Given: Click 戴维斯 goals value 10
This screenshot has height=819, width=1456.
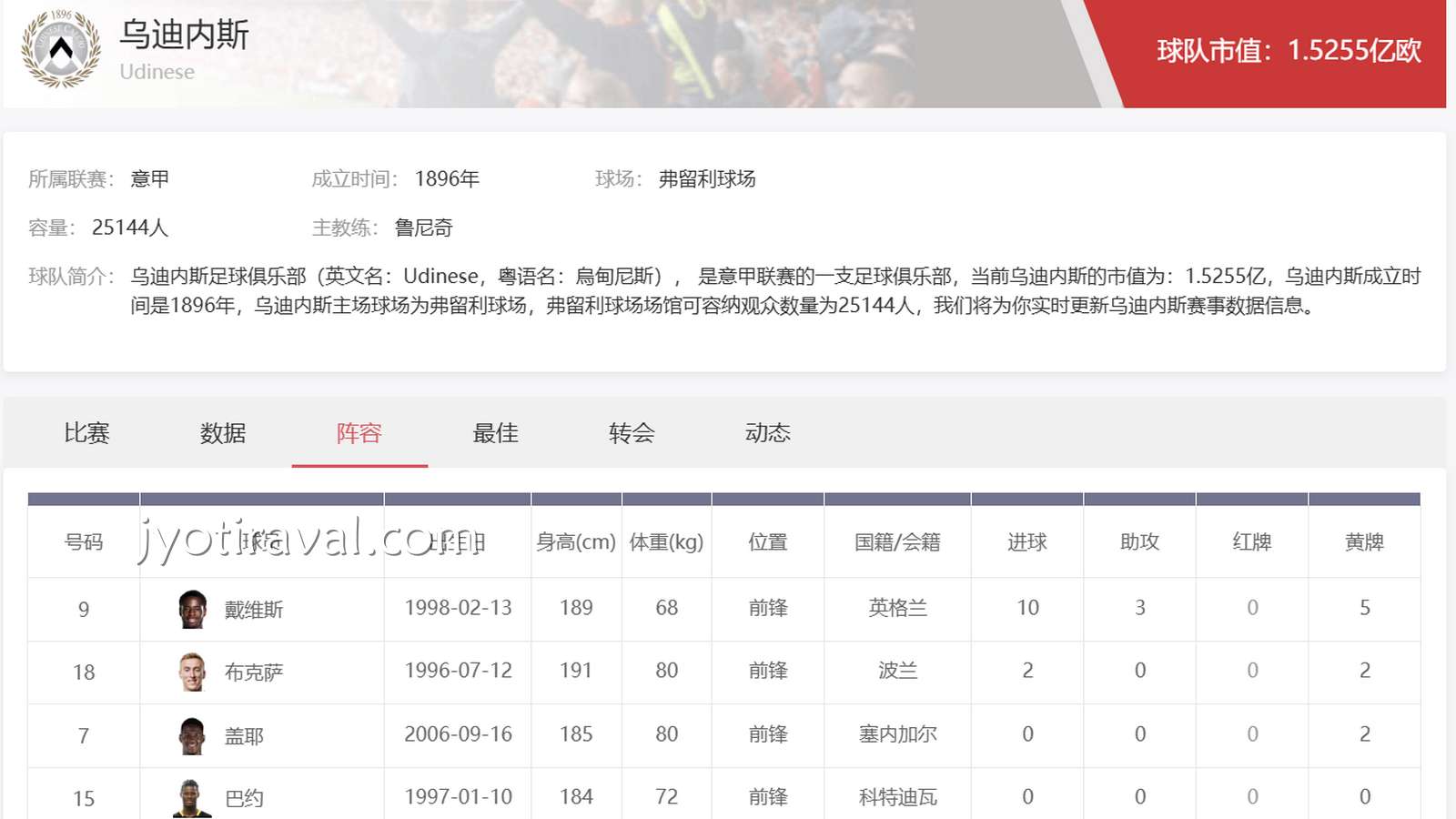Looking at the screenshot, I should tap(1027, 608).
